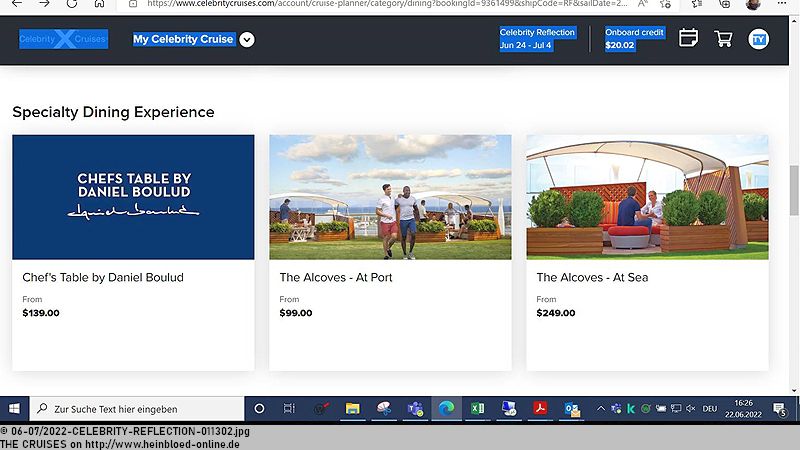
Task: Open Outlook from the taskbar
Action: (572, 409)
